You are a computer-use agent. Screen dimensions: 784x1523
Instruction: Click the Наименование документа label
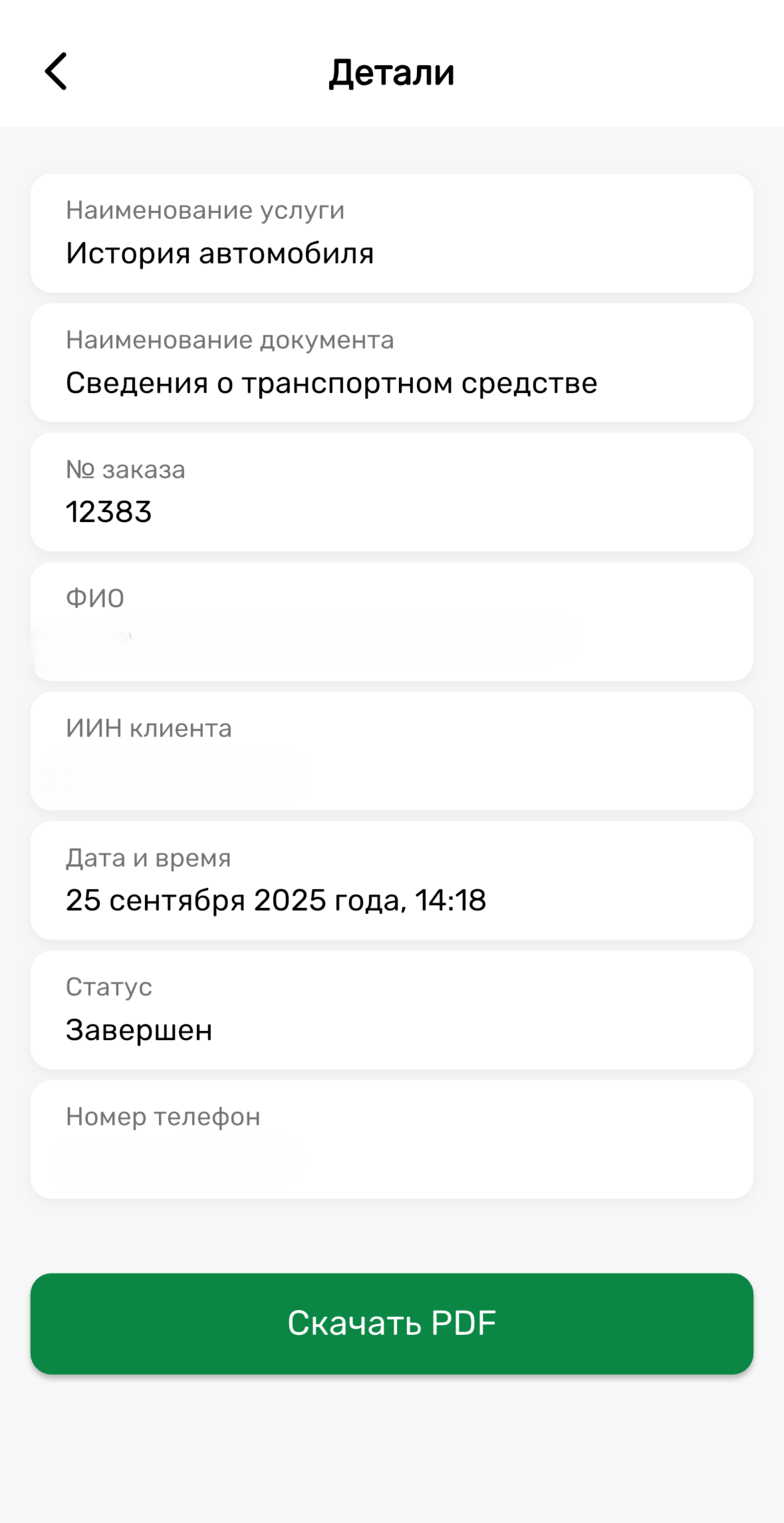point(229,340)
